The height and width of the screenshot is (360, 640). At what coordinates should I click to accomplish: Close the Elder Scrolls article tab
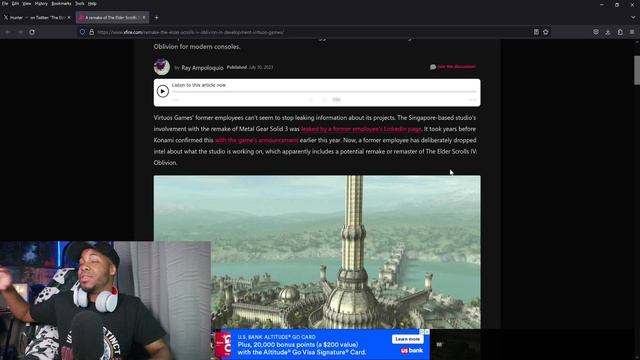pos(144,18)
